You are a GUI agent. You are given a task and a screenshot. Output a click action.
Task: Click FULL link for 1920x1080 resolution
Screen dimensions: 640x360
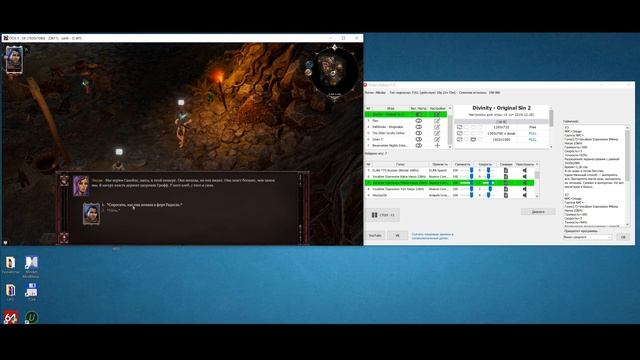(532, 140)
